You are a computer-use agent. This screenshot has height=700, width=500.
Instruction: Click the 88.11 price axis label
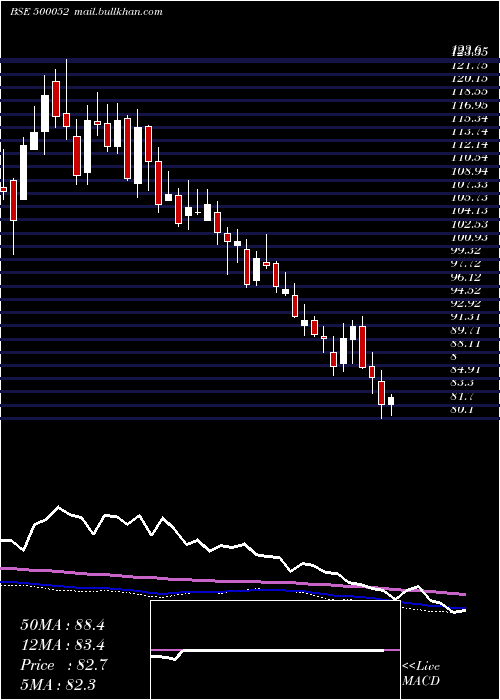pyautogui.click(x=468, y=343)
